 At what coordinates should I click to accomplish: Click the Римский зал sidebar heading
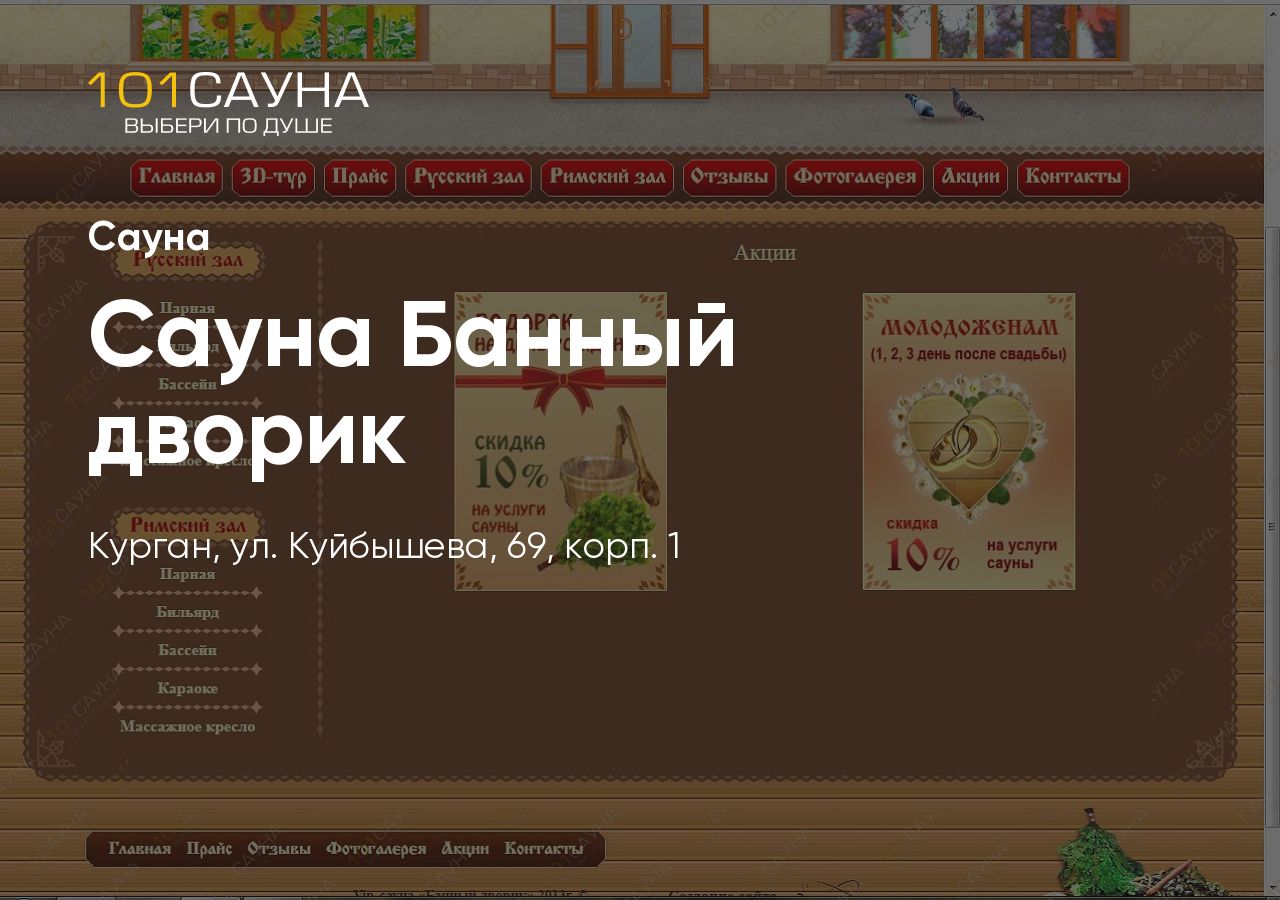(187, 526)
